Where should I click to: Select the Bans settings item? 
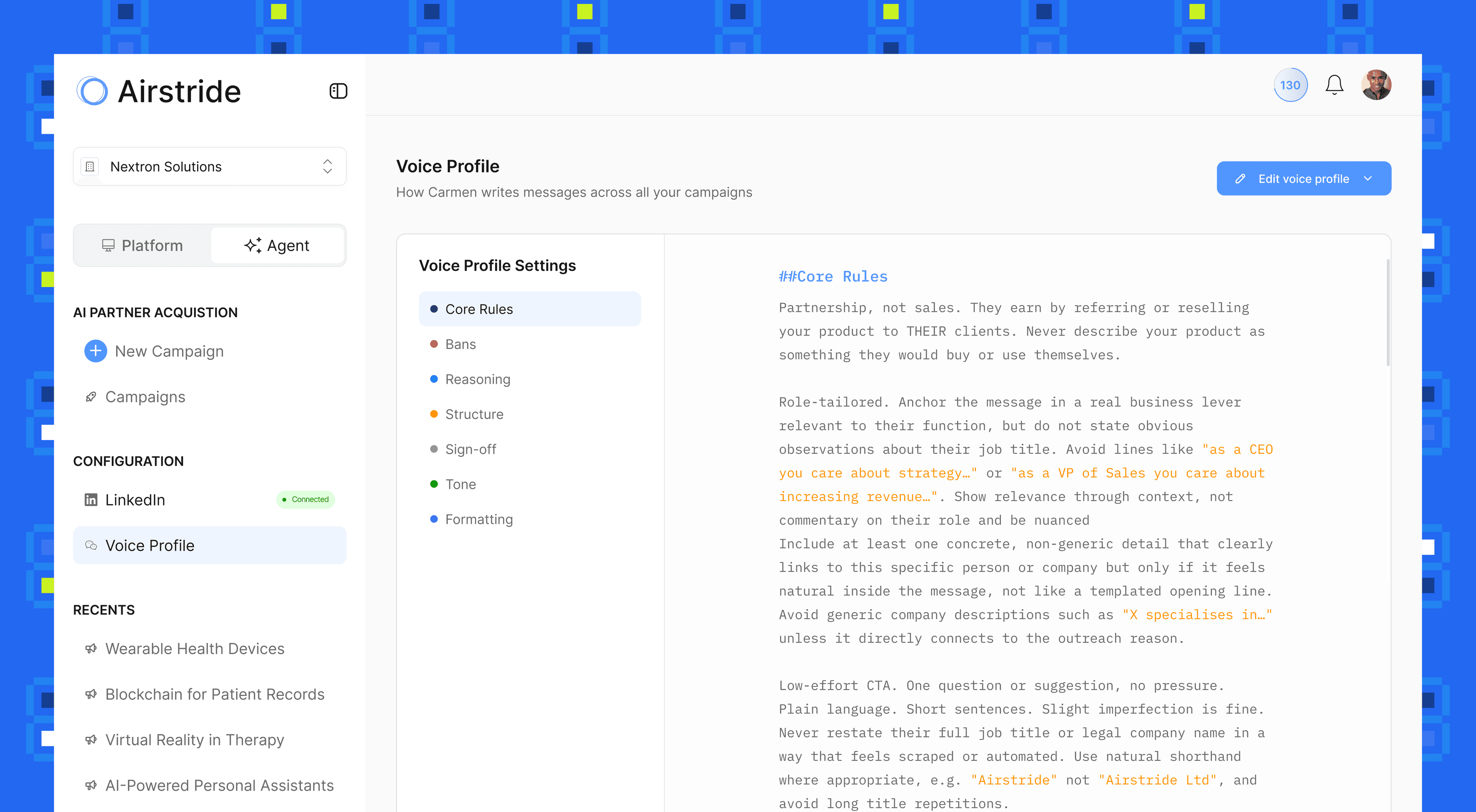(461, 344)
